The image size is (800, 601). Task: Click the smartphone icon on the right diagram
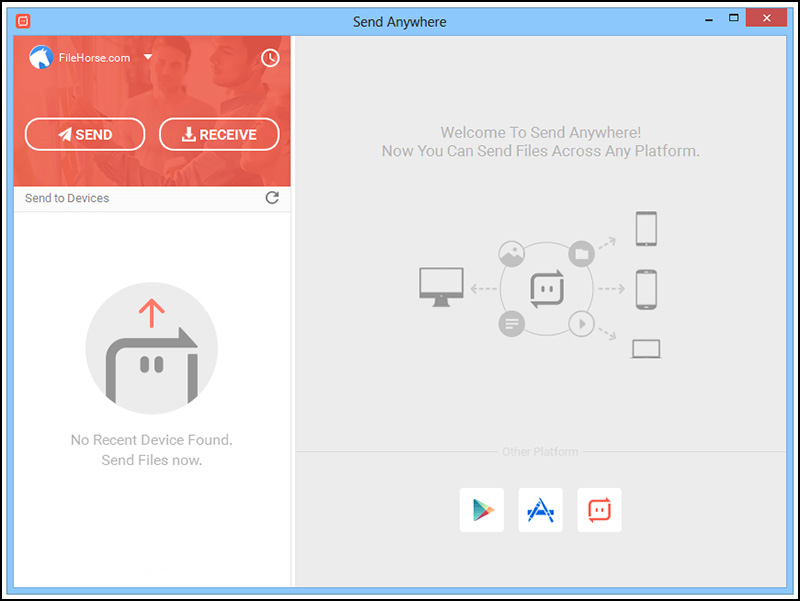(x=645, y=287)
